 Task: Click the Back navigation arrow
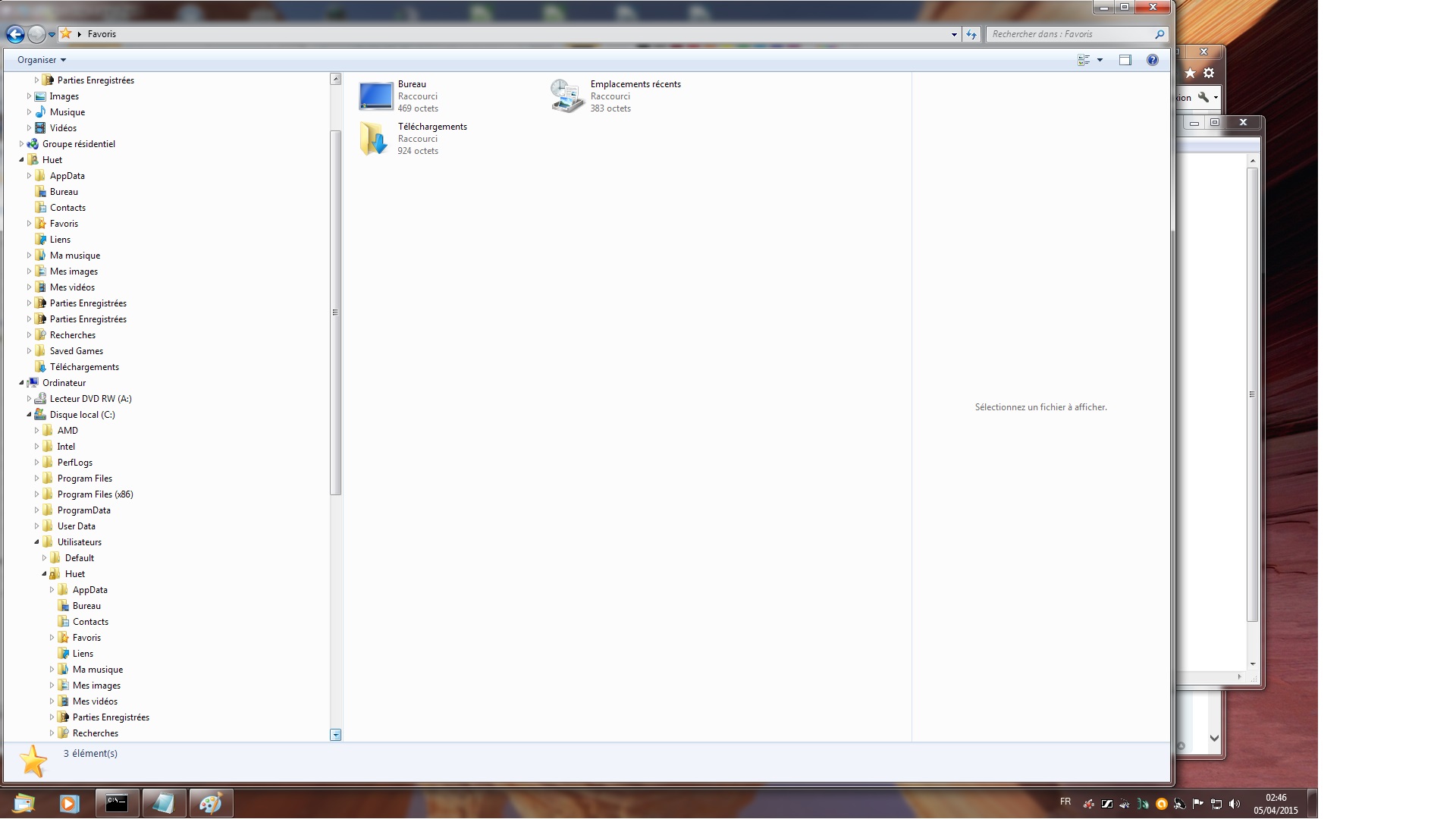(x=15, y=34)
